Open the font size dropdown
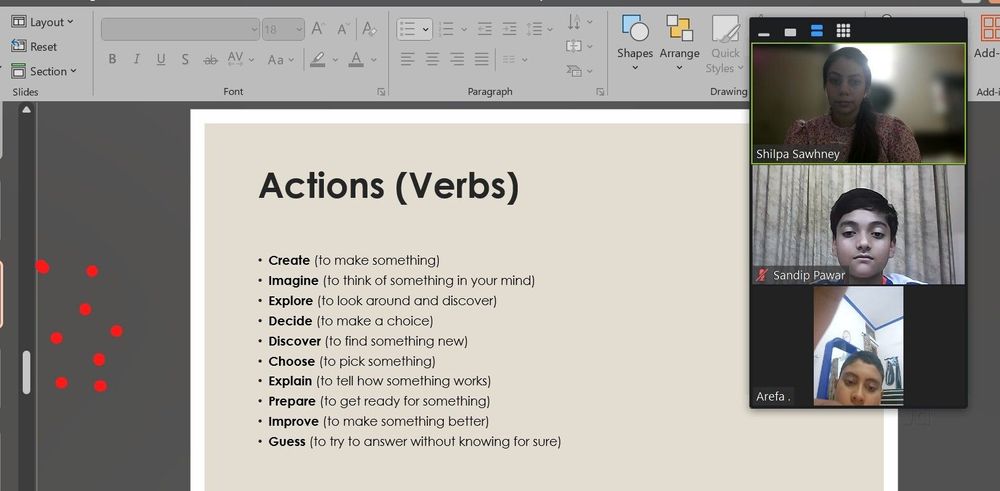Viewport: 1000px width, 491px height. [x=299, y=29]
